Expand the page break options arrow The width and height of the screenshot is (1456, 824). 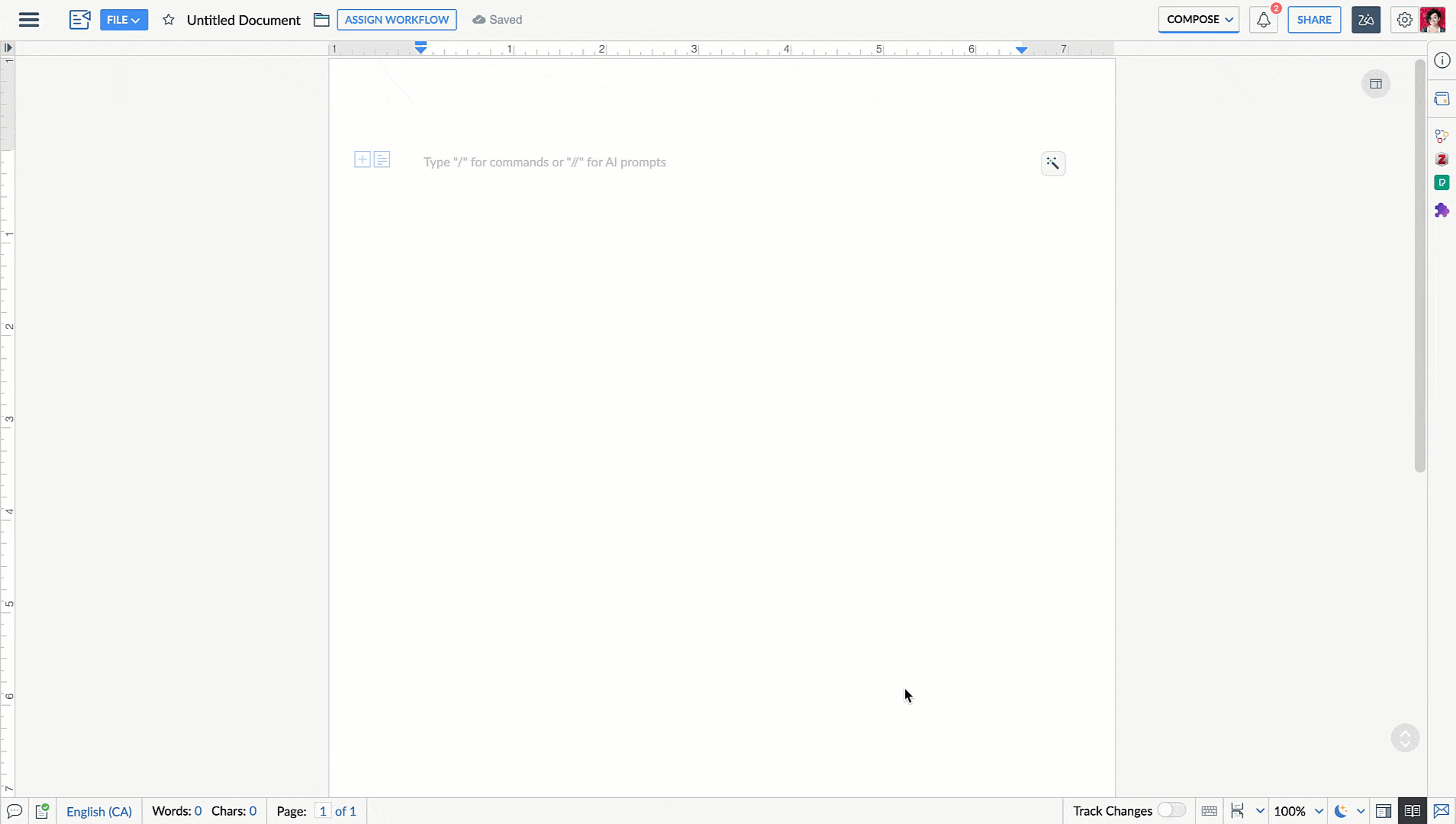tap(1260, 811)
